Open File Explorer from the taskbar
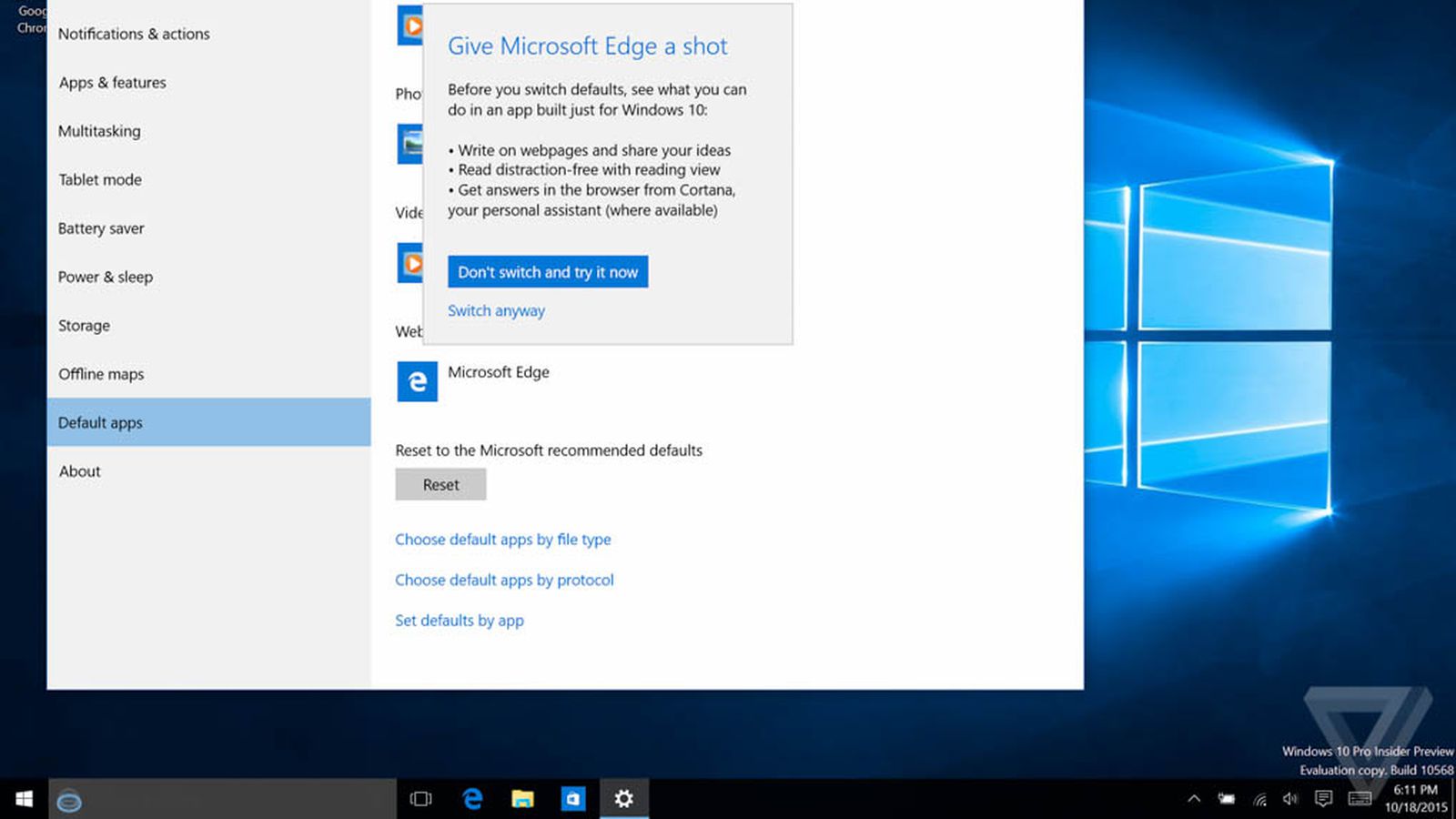Image resolution: width=1456 pixels, height=819 pixels. click(x=522, y=799)
